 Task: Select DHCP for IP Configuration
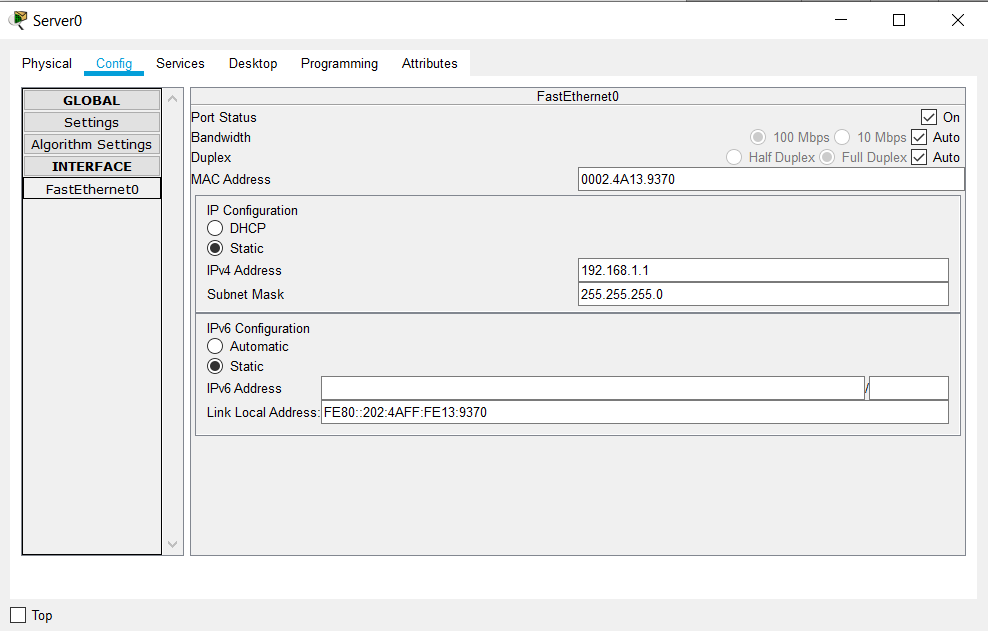tap(215, 228)
